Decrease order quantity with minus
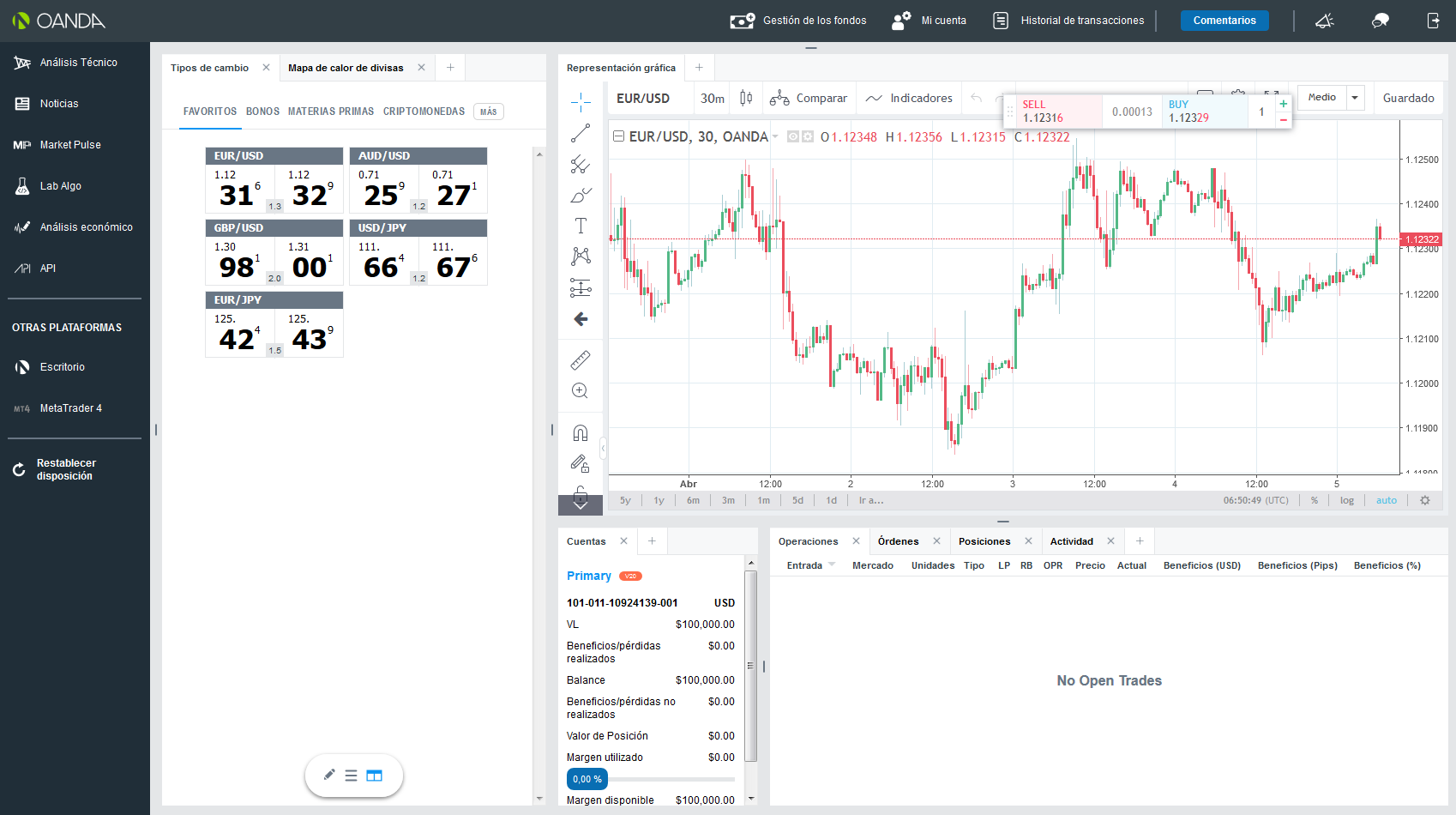This screenshot has width=1456, height=815. tap(1284, 119)
